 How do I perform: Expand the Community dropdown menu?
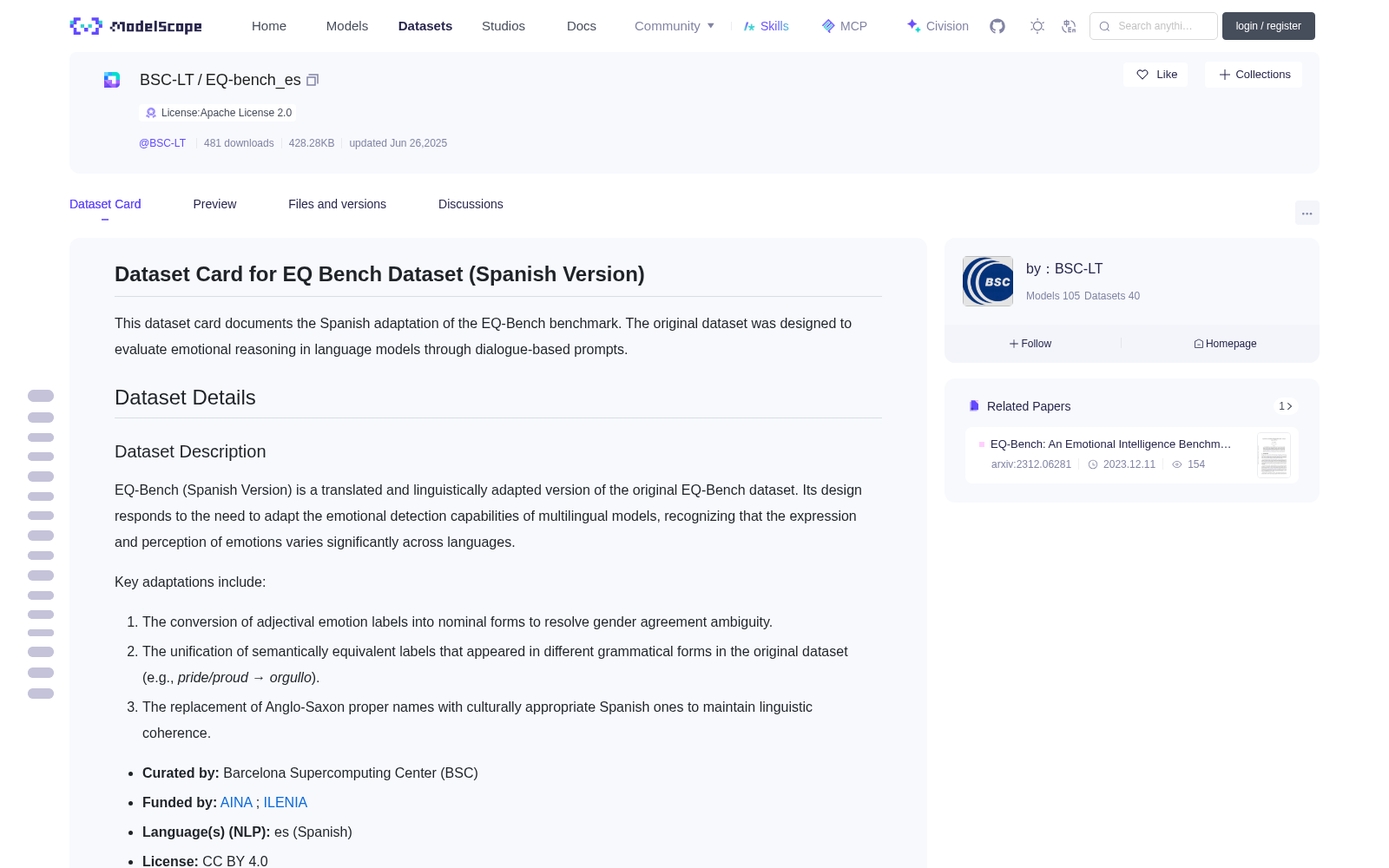pos(675,26)
